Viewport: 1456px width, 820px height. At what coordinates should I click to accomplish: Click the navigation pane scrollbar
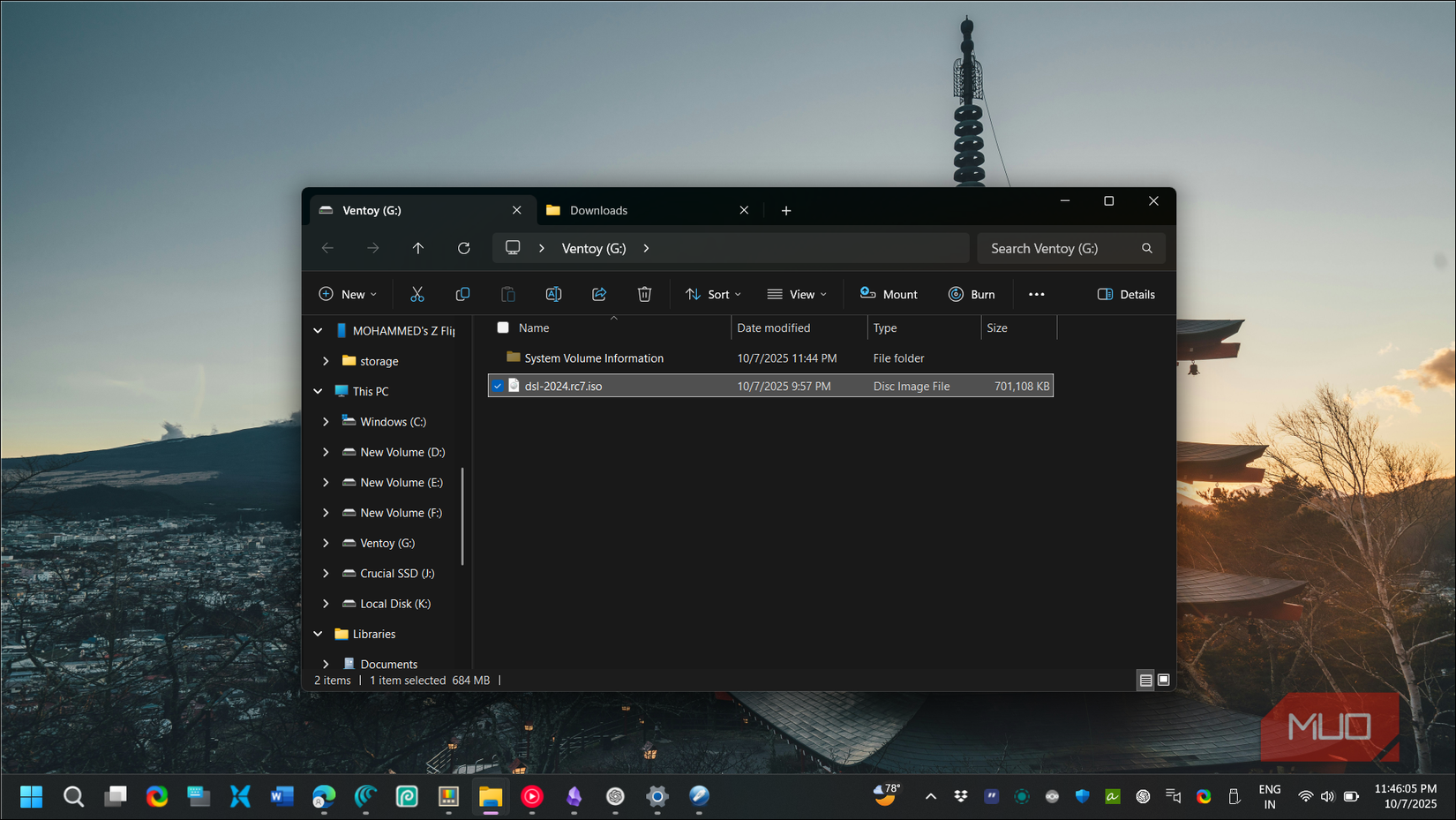click(463, 516)
